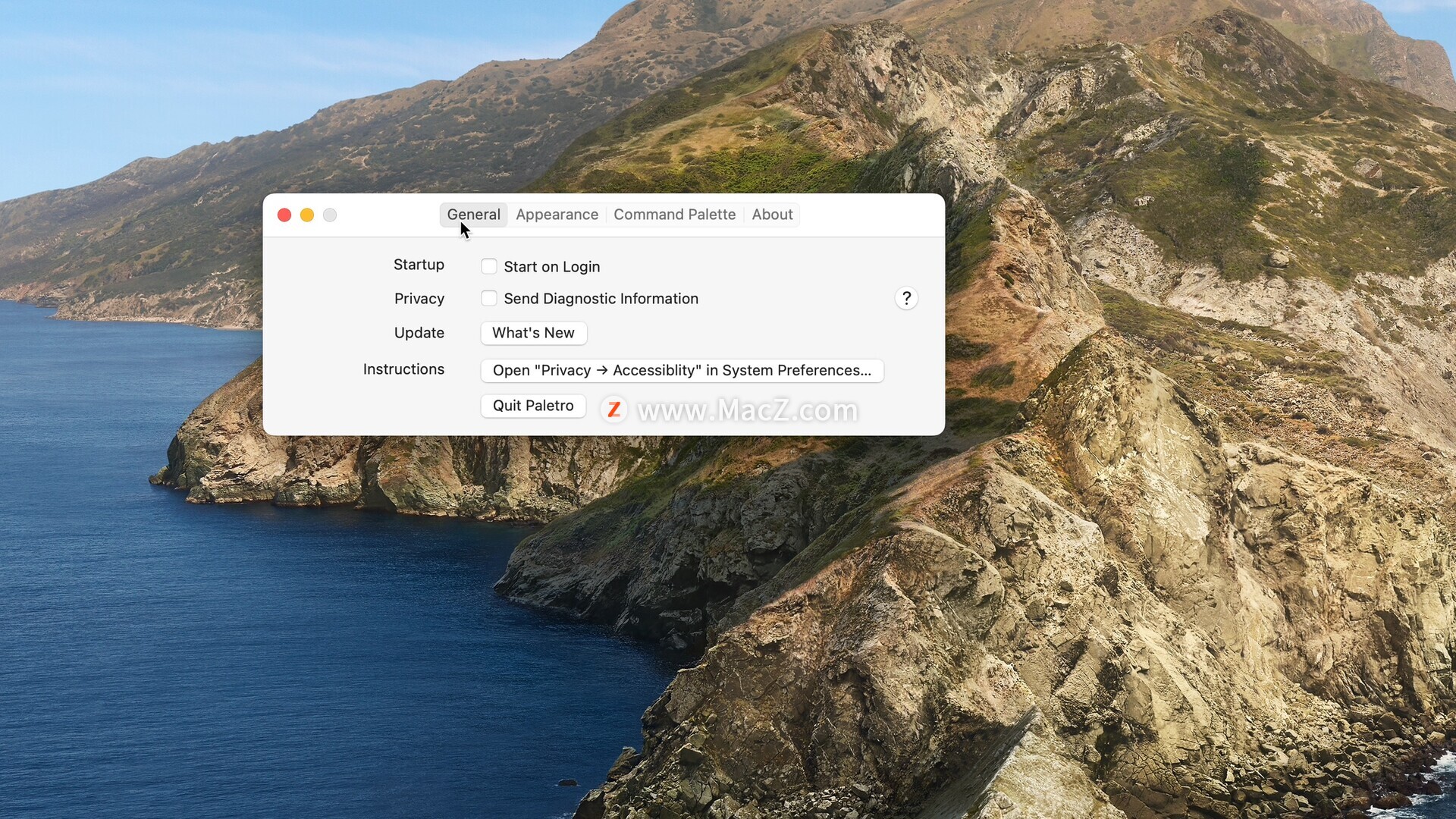Open the question mark help button
This screenshot has height=819, width=1456.
coord(906,298)
